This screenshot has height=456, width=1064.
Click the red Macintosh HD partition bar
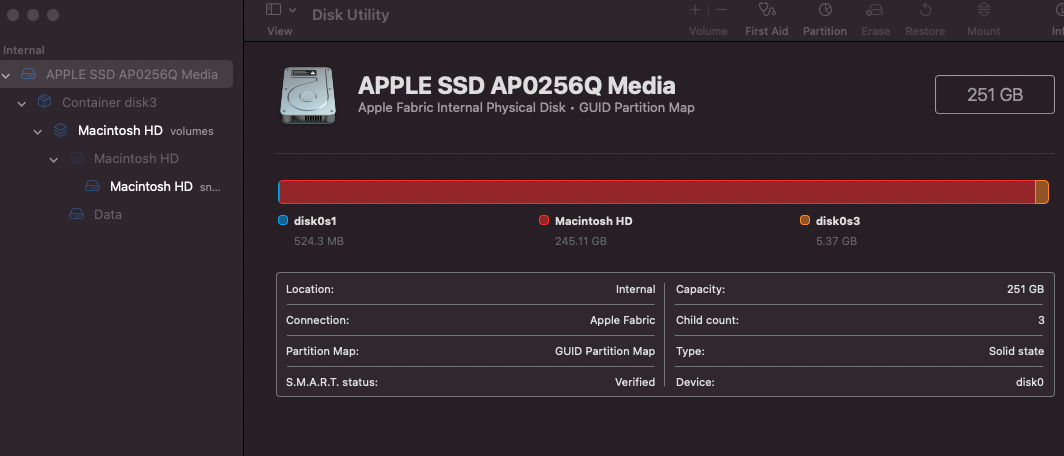656,192
